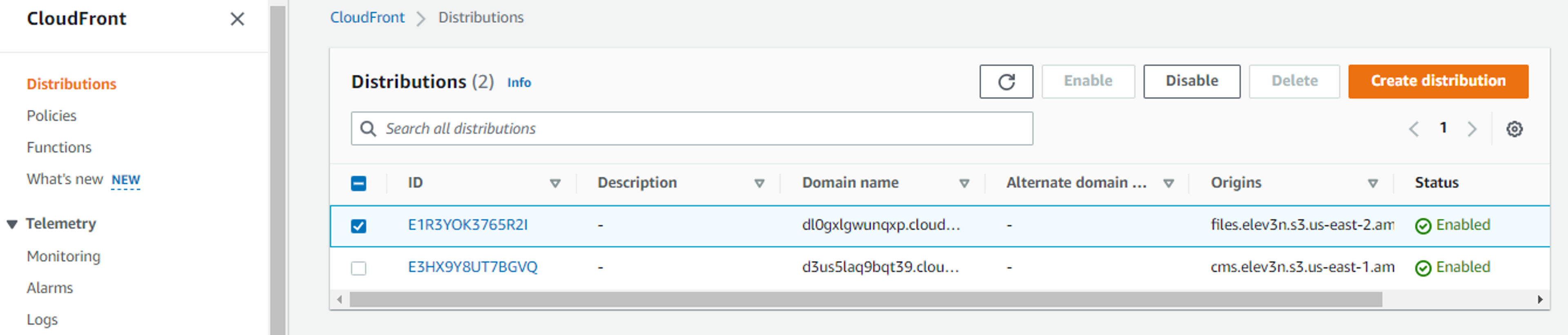Open Logs under Telemetry
Image resolution: width=1568 pixels, height=335 pixels.
tap(42, 320)
